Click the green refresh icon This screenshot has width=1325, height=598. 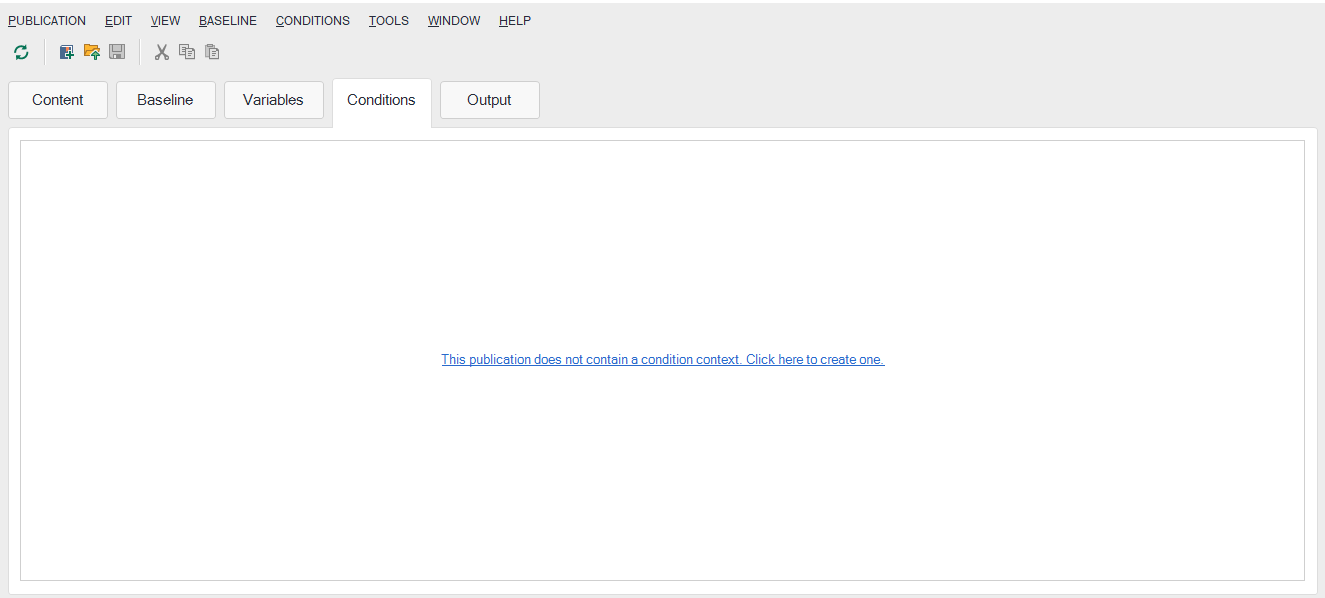[21, 52]
